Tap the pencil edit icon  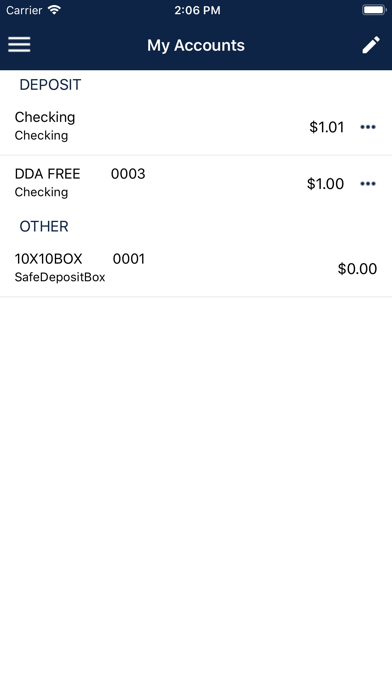coord(371,45)
